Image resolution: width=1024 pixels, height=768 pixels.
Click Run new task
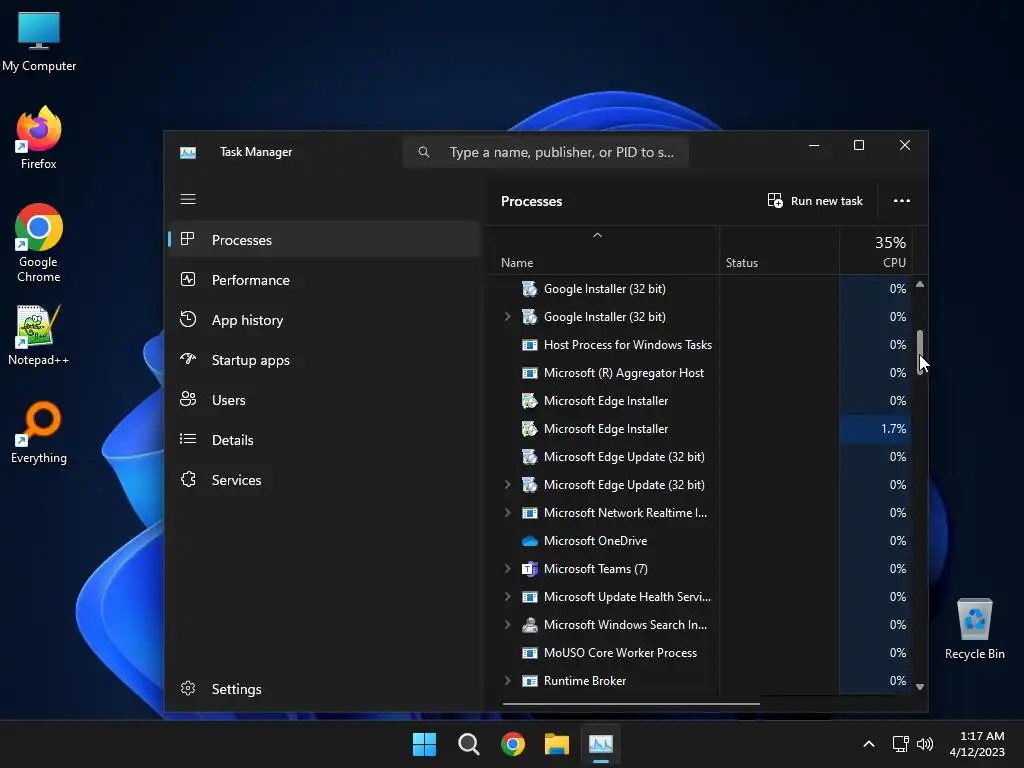coord(815,200)
